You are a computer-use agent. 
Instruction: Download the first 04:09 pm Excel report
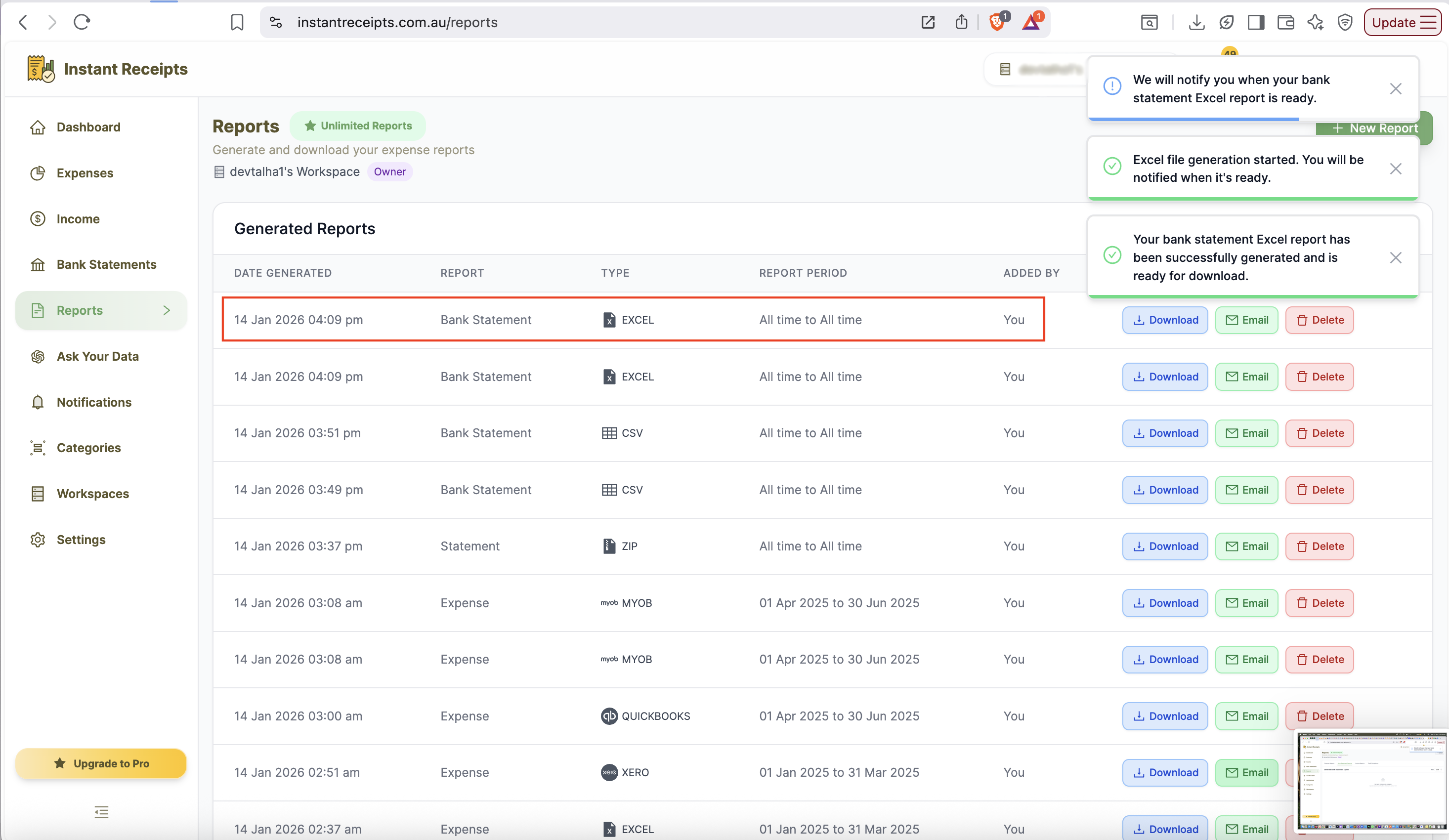point(1165,320)
